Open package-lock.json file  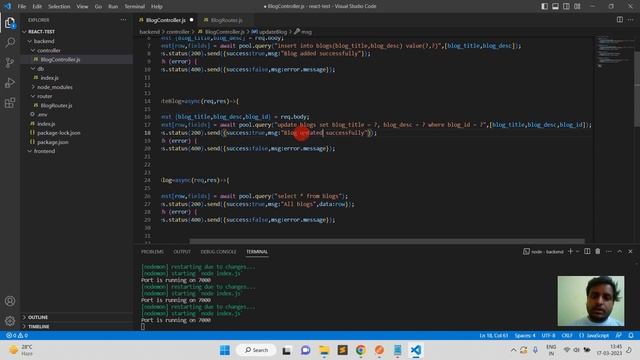[x=58, y=133]
